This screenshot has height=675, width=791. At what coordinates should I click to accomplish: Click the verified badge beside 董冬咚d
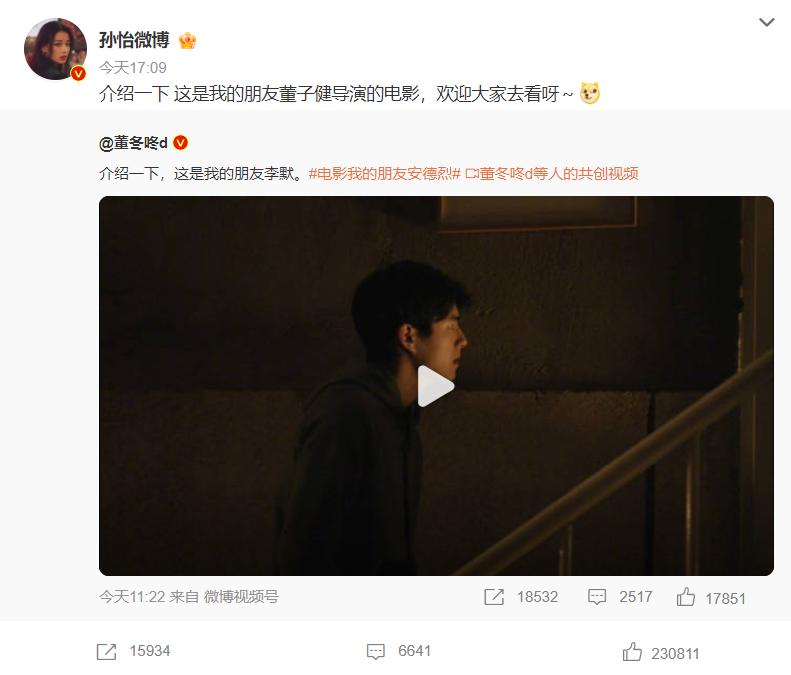180,143
